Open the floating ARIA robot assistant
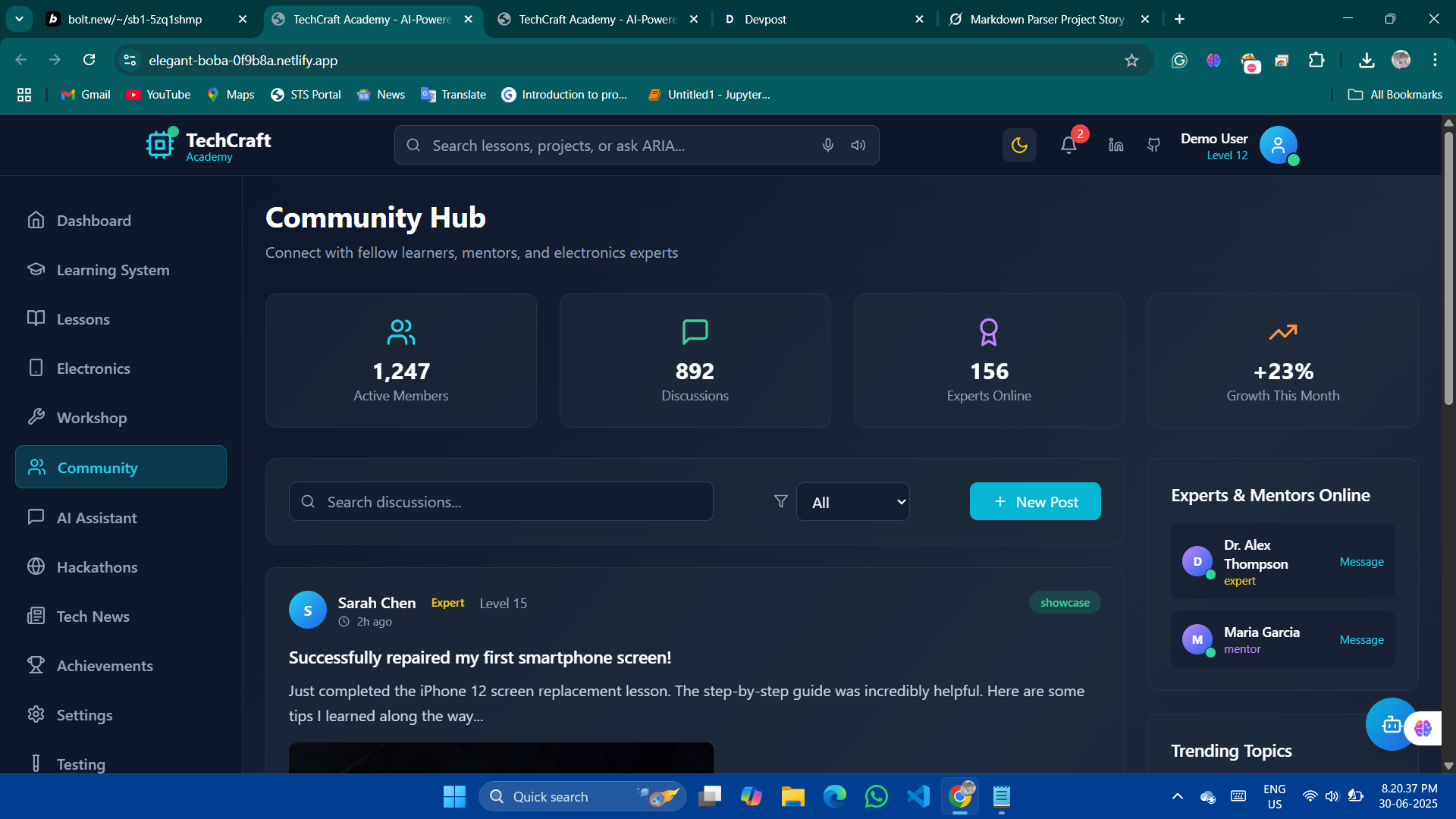 click(x=1391, y=724)
